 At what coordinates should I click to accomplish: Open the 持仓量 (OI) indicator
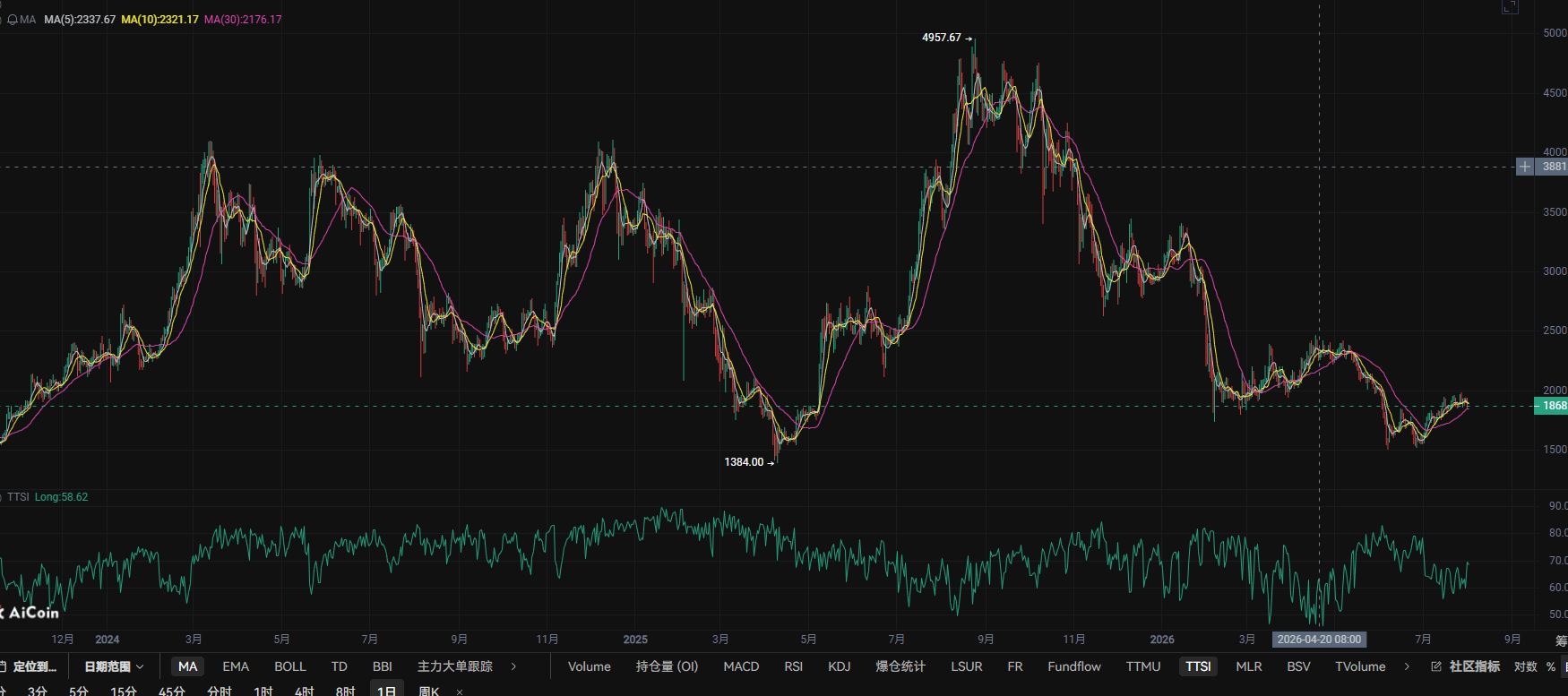click(667, 666)
